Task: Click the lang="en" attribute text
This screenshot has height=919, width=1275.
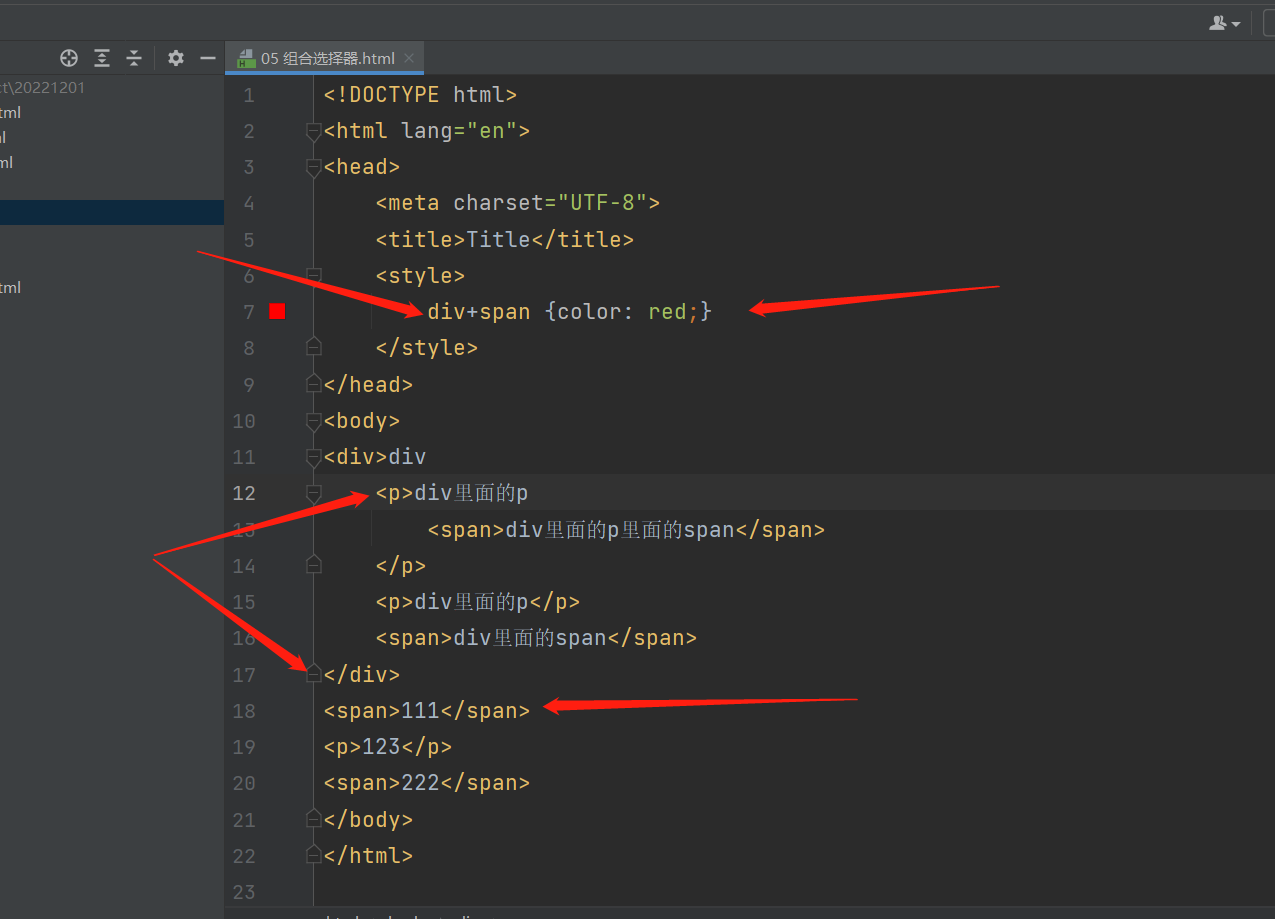Action: point(459,131)
